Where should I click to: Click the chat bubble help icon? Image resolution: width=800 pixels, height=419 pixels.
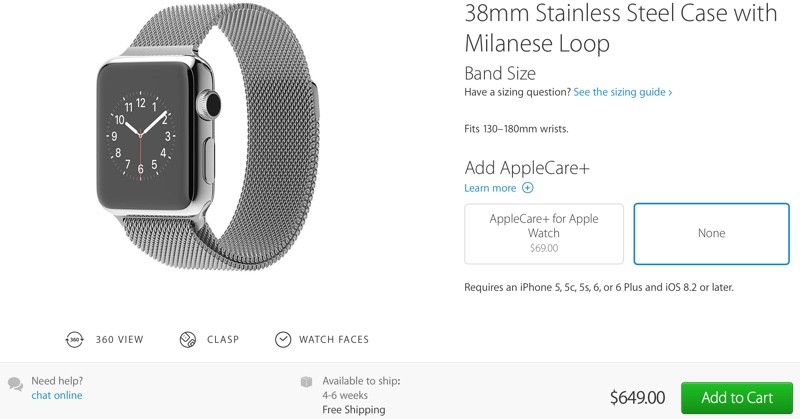pos(15,384)
